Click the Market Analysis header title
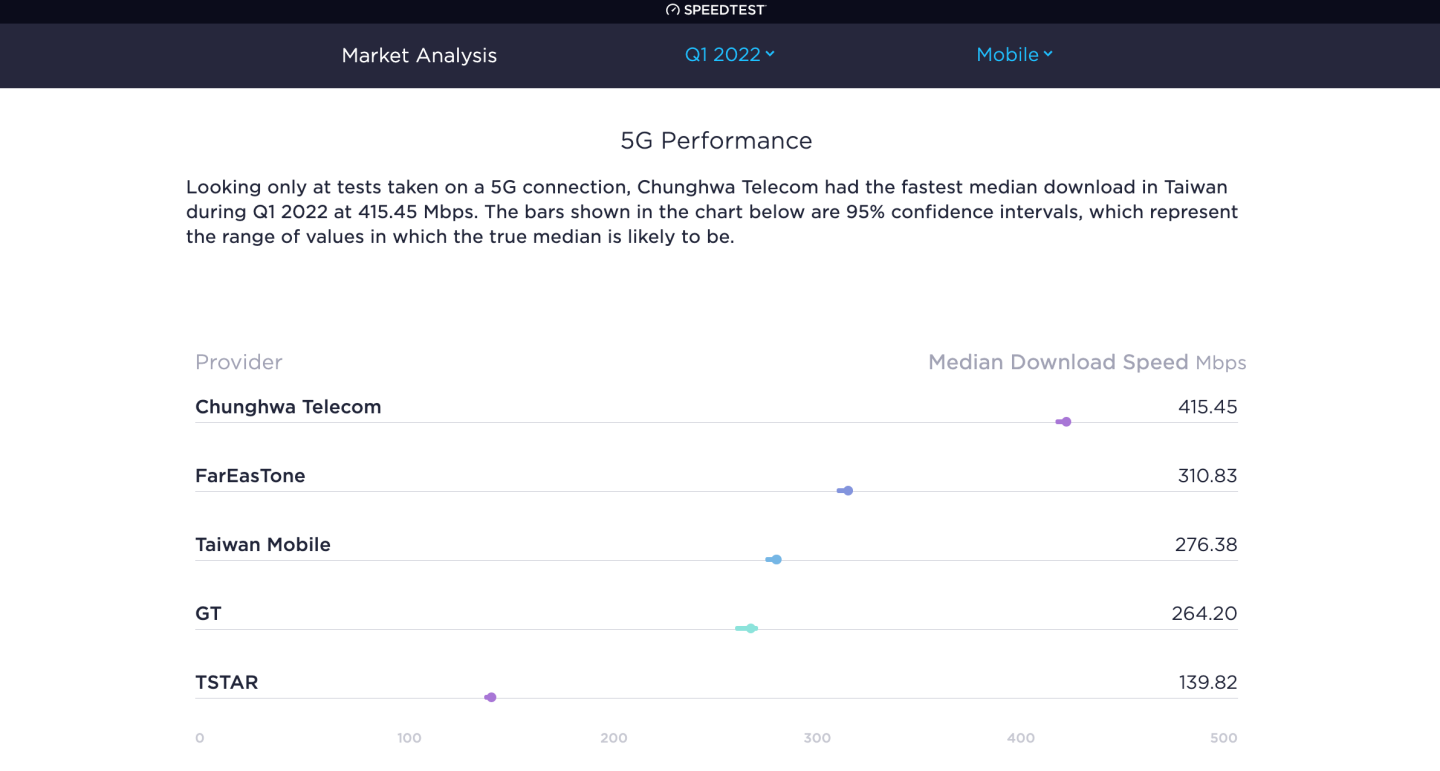Image resolution: width=1440 pixels, height=771 pixels. click(419, 56)
